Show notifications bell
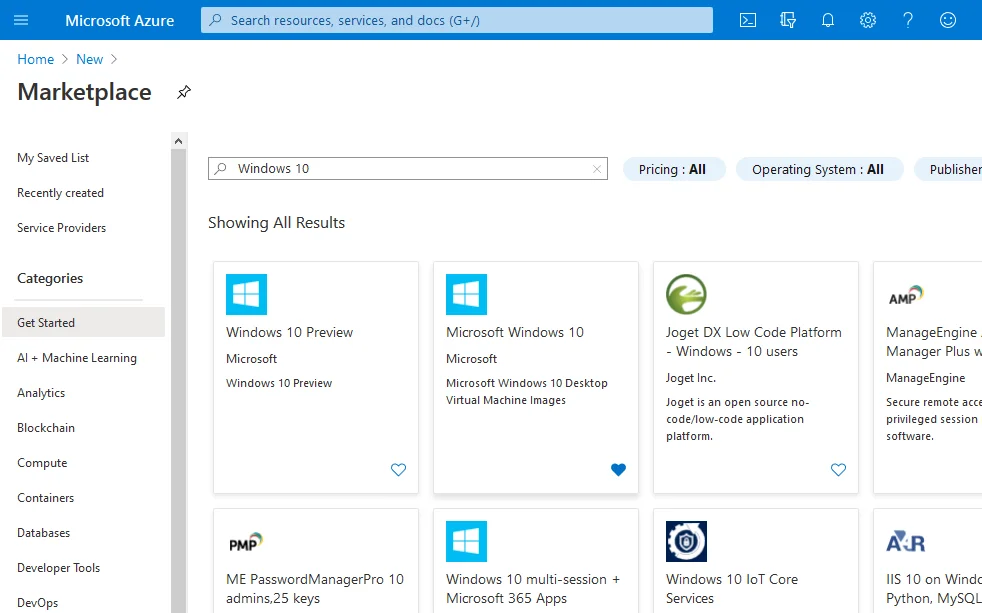The width and height of the screenshot is (982, 613). 828,20
